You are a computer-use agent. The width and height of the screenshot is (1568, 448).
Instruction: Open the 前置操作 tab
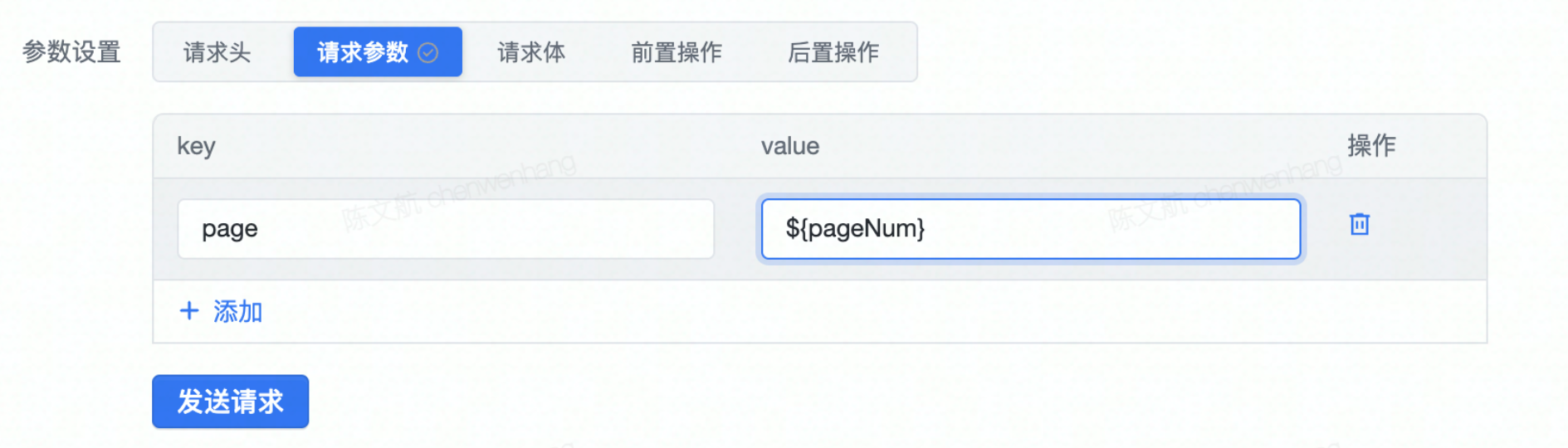click(x=677, y=52)
